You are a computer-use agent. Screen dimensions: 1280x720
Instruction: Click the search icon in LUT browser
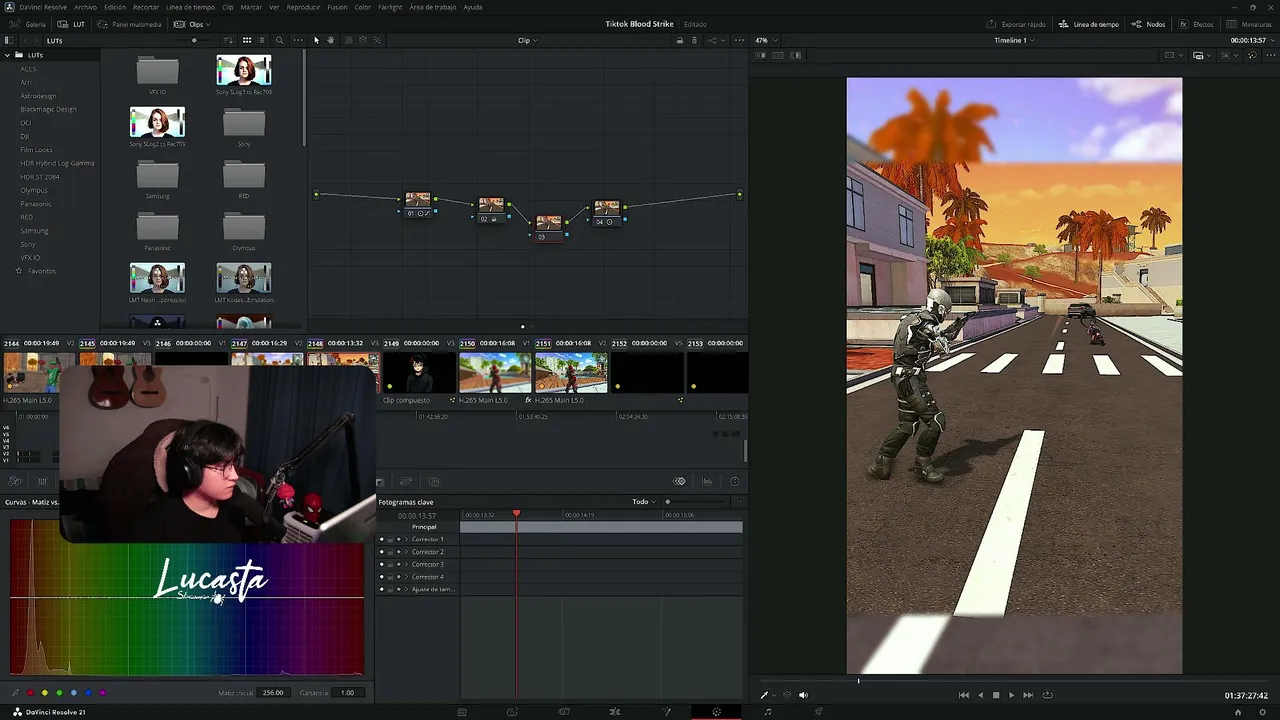279,40
